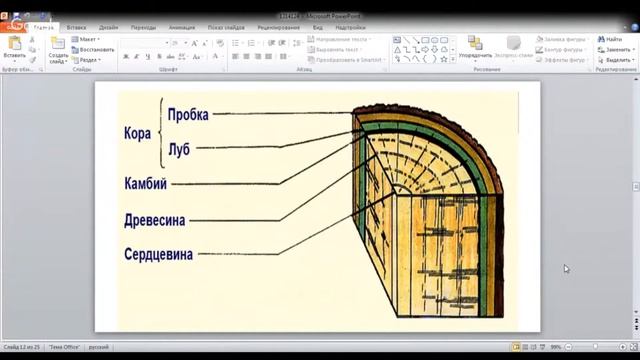Image resolution: width=640 pixels, height=360 pixels.
Task: Align text right
Action: click(x=258, y=56)
